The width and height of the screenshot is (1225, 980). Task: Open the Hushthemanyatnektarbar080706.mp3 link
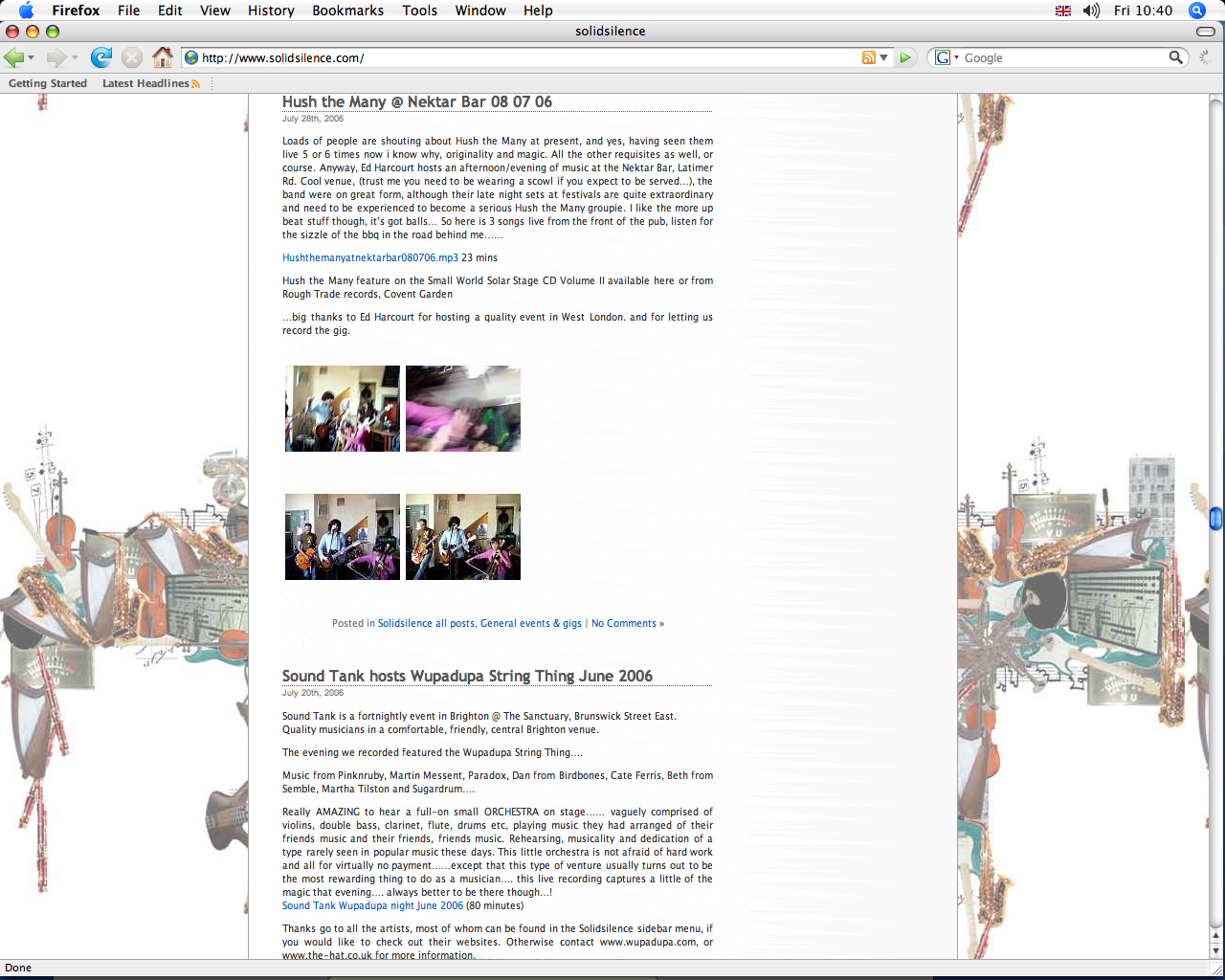369,257
